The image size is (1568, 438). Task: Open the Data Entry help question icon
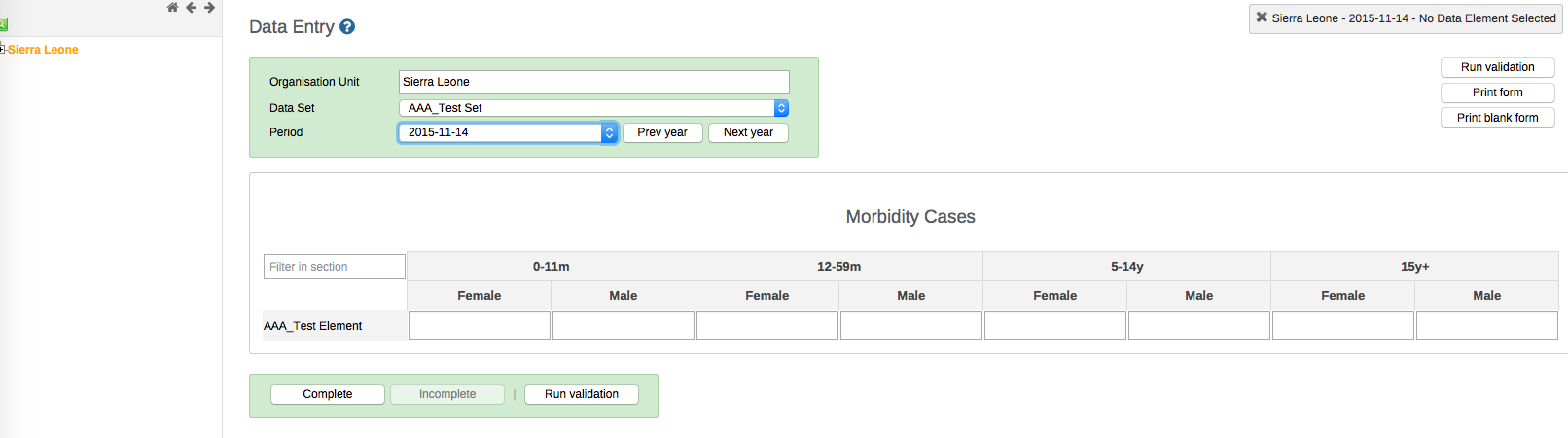coord(347,27)
